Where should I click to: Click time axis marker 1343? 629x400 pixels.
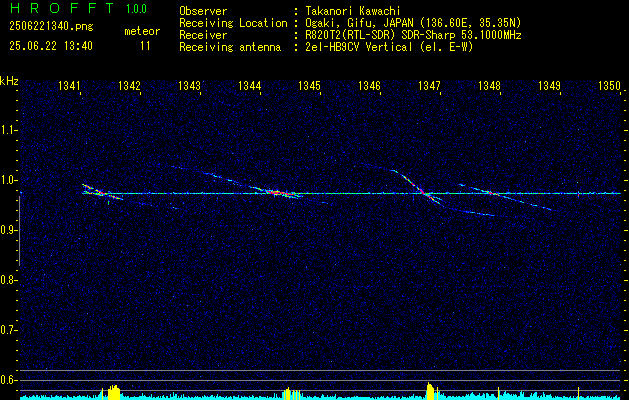click(x=189, y=85)
